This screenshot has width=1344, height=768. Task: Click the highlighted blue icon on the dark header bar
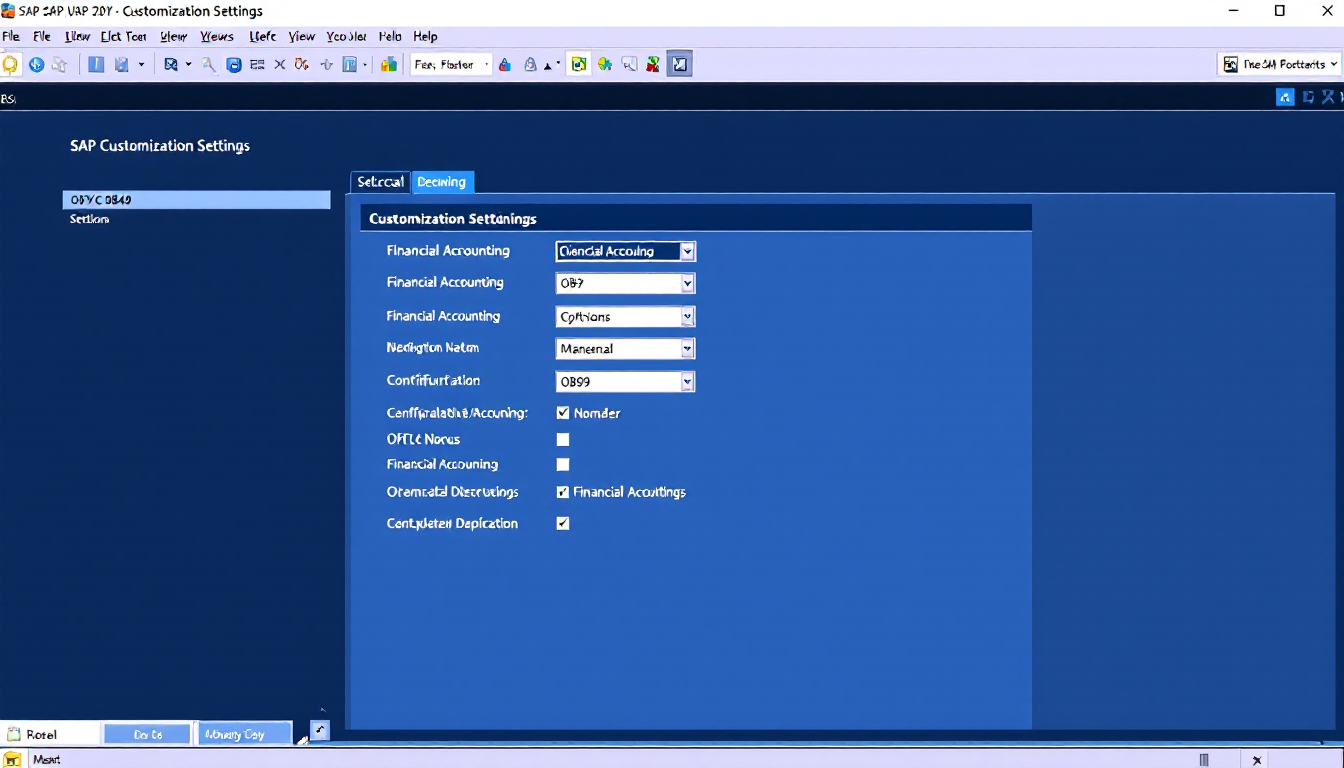(x=1286, y=97)
